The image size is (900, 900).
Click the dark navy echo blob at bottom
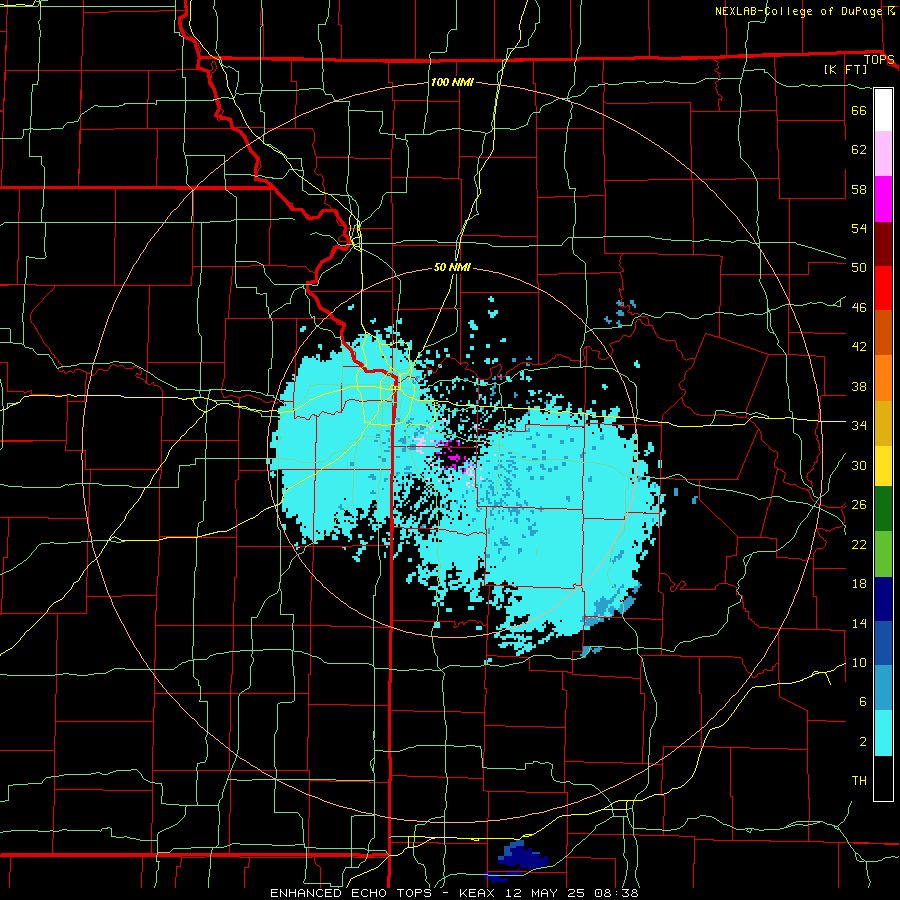click(x=522, y=855)
